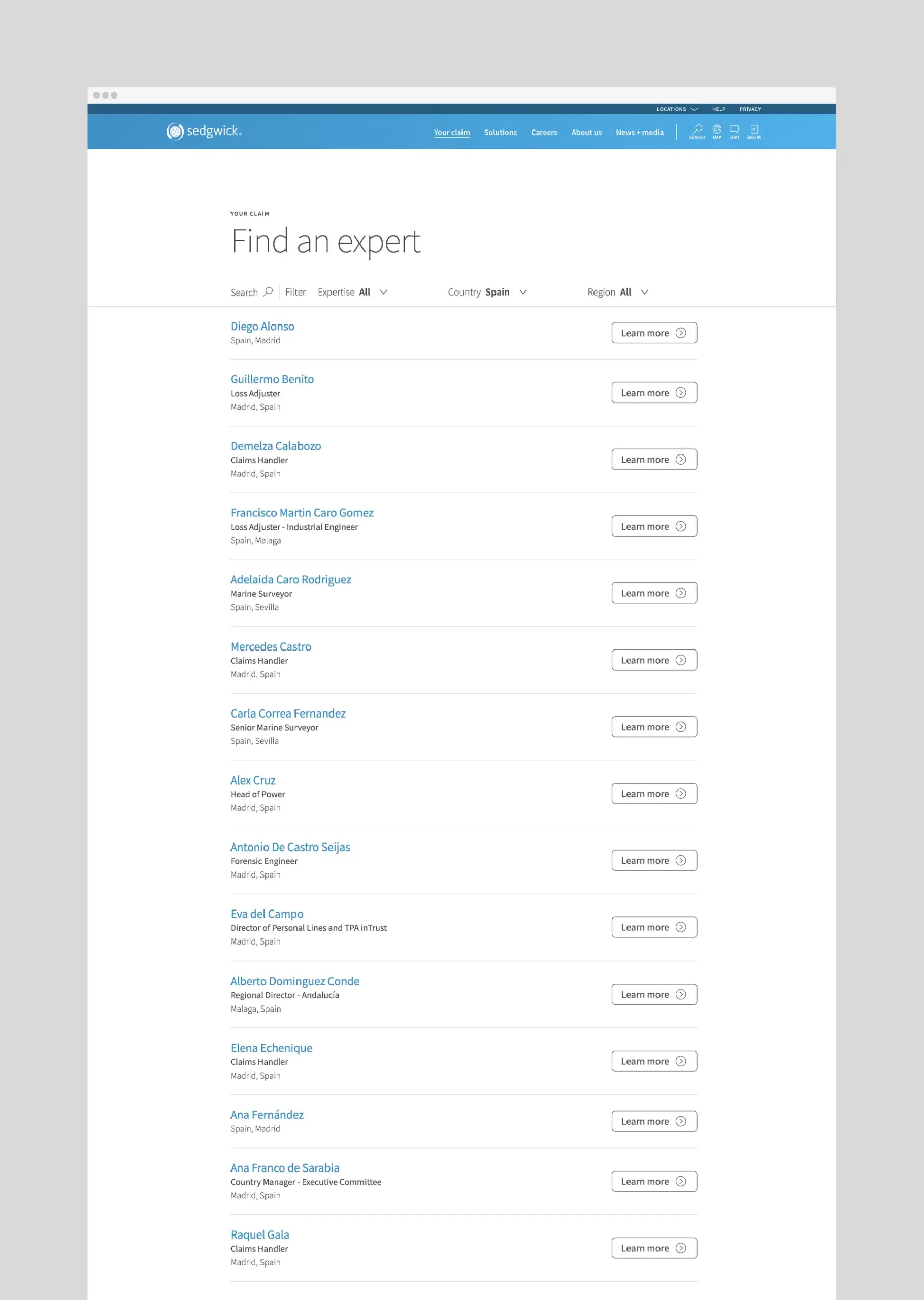
Task: Open Elena Echenique's profile
Action: pos(272,1048)
